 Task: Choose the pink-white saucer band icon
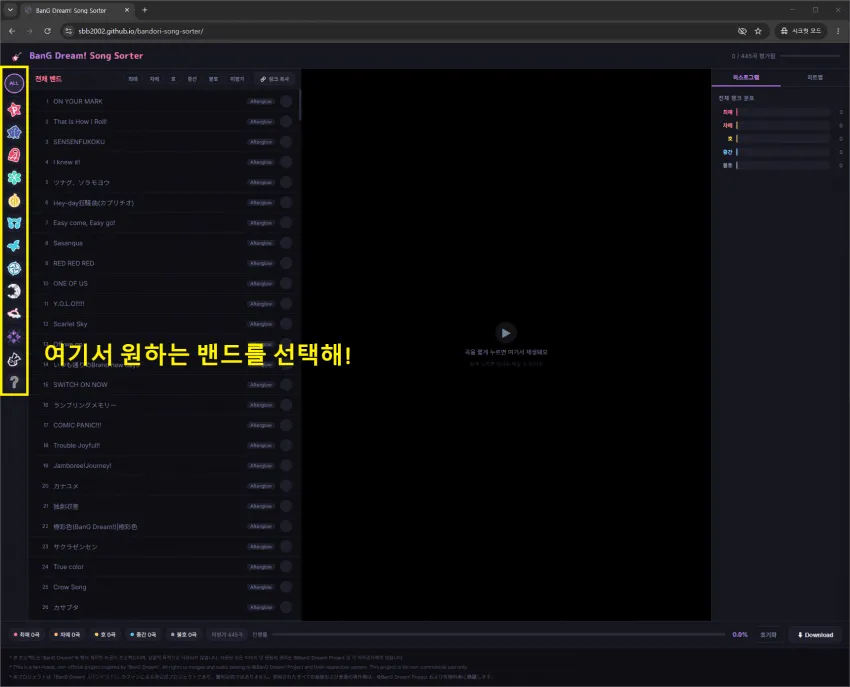[x=14, y=313]
